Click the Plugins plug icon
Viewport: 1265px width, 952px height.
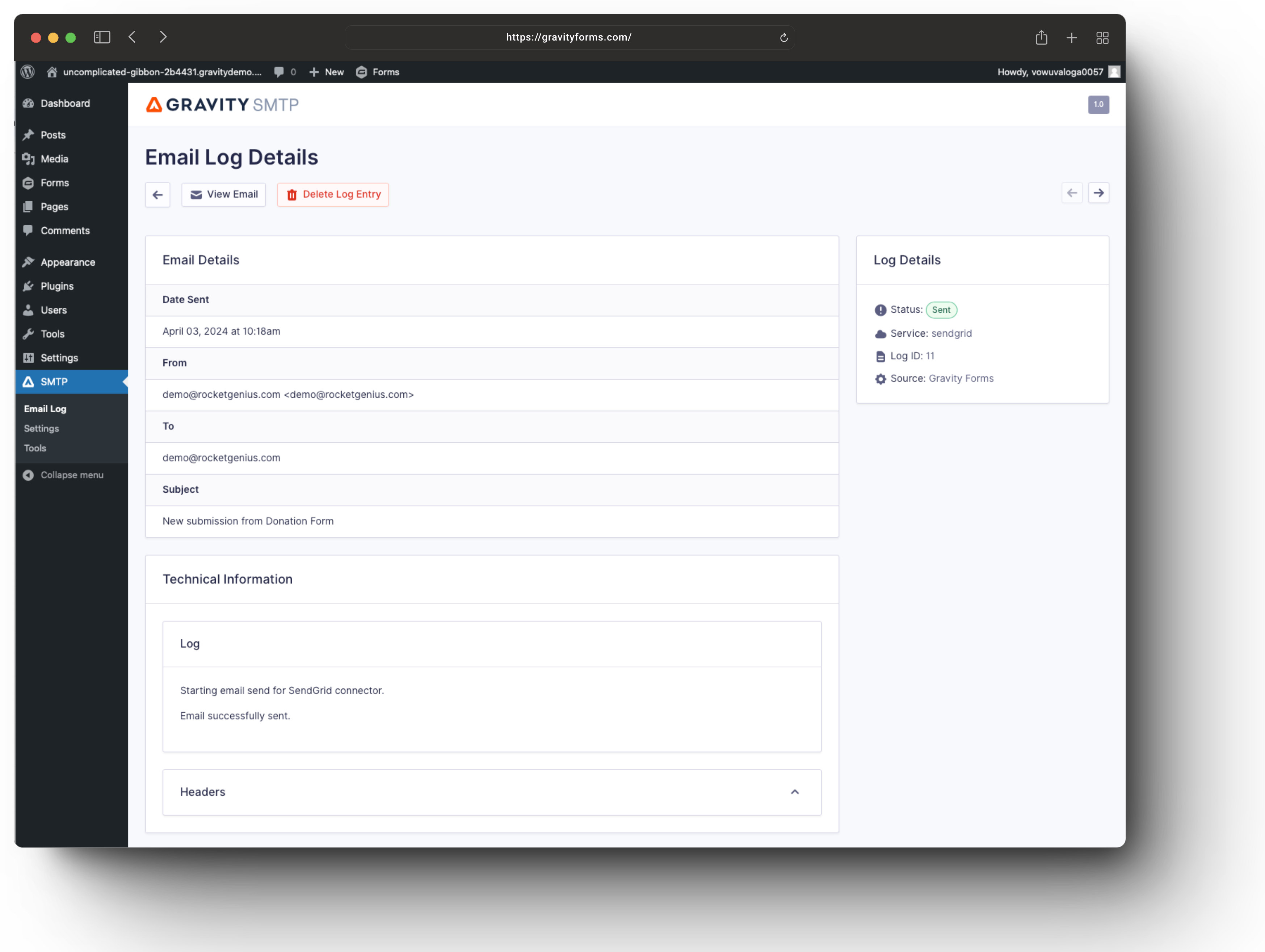(28, 286)
